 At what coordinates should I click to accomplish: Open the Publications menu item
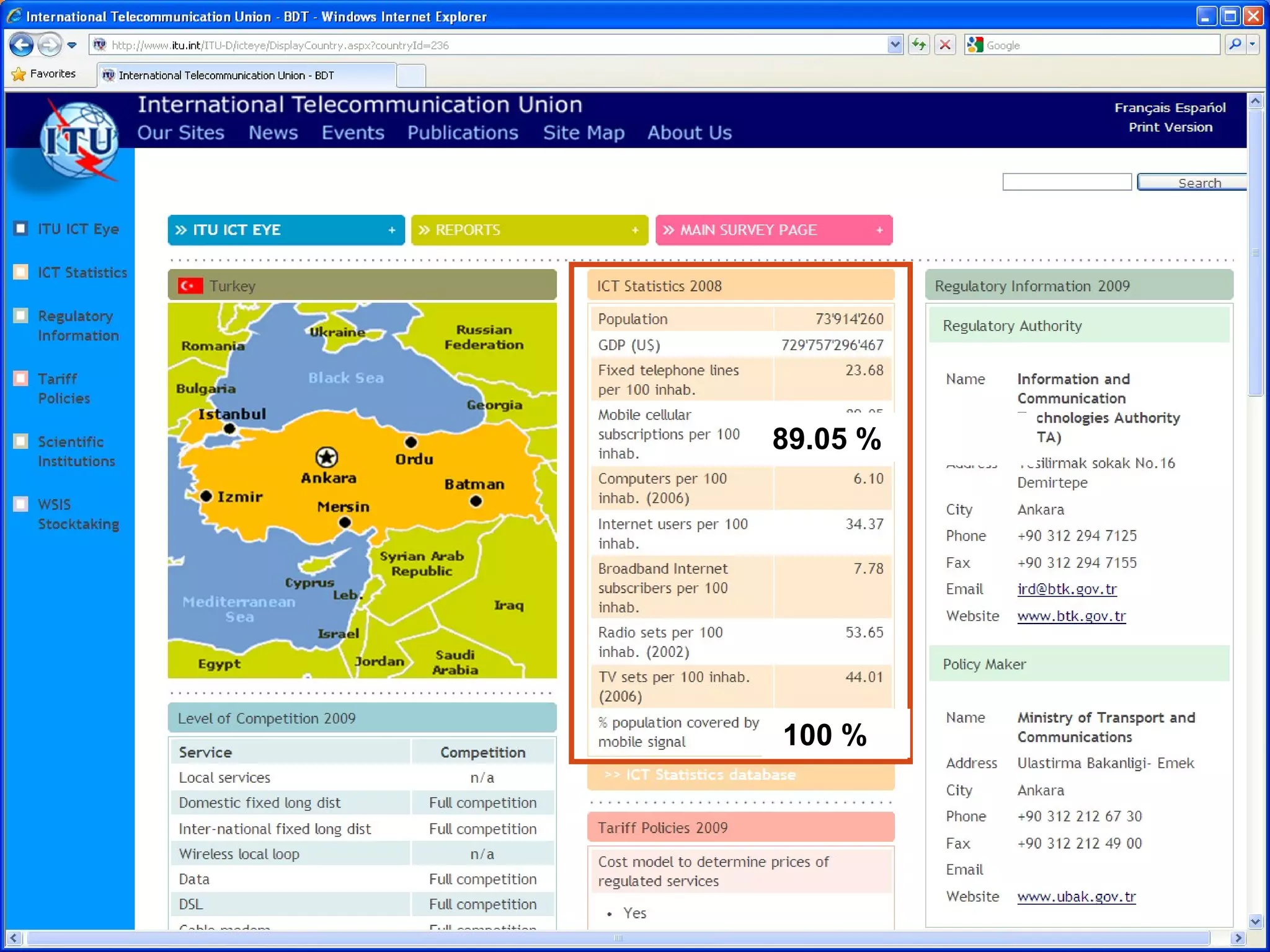pos(463,133)
